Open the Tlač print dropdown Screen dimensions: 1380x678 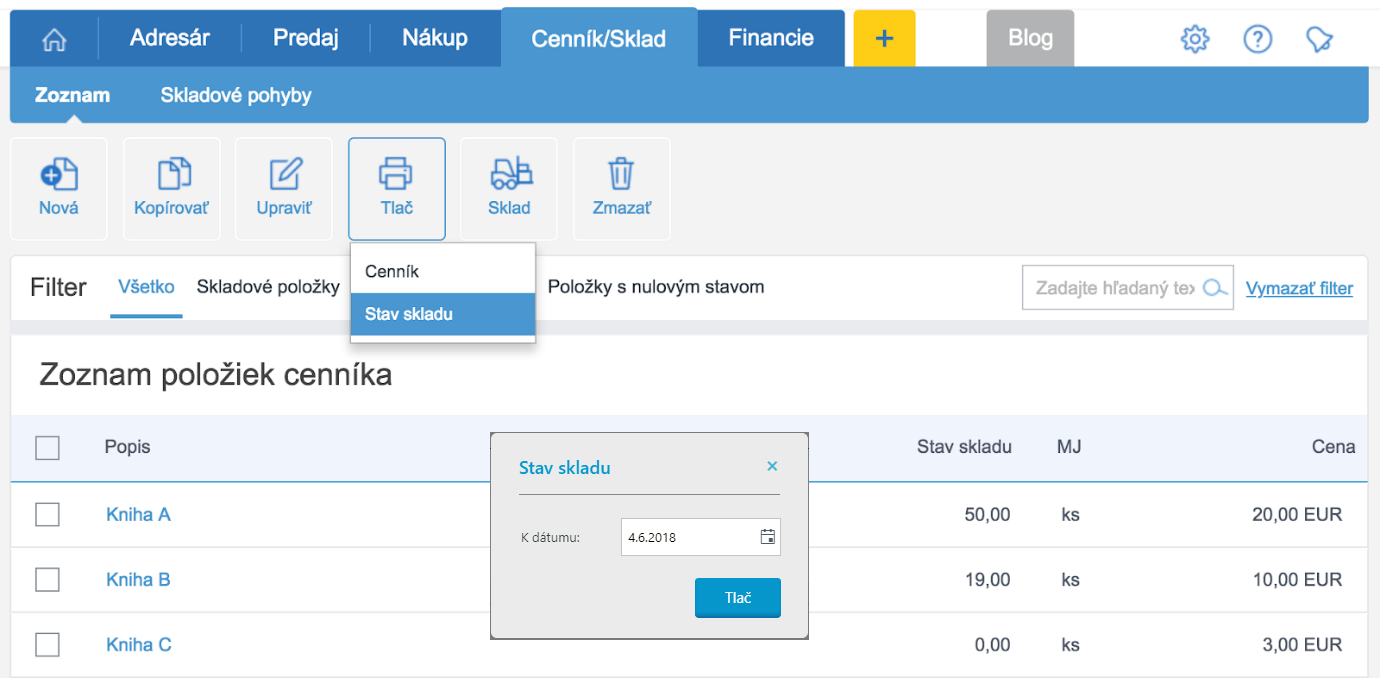397,188
